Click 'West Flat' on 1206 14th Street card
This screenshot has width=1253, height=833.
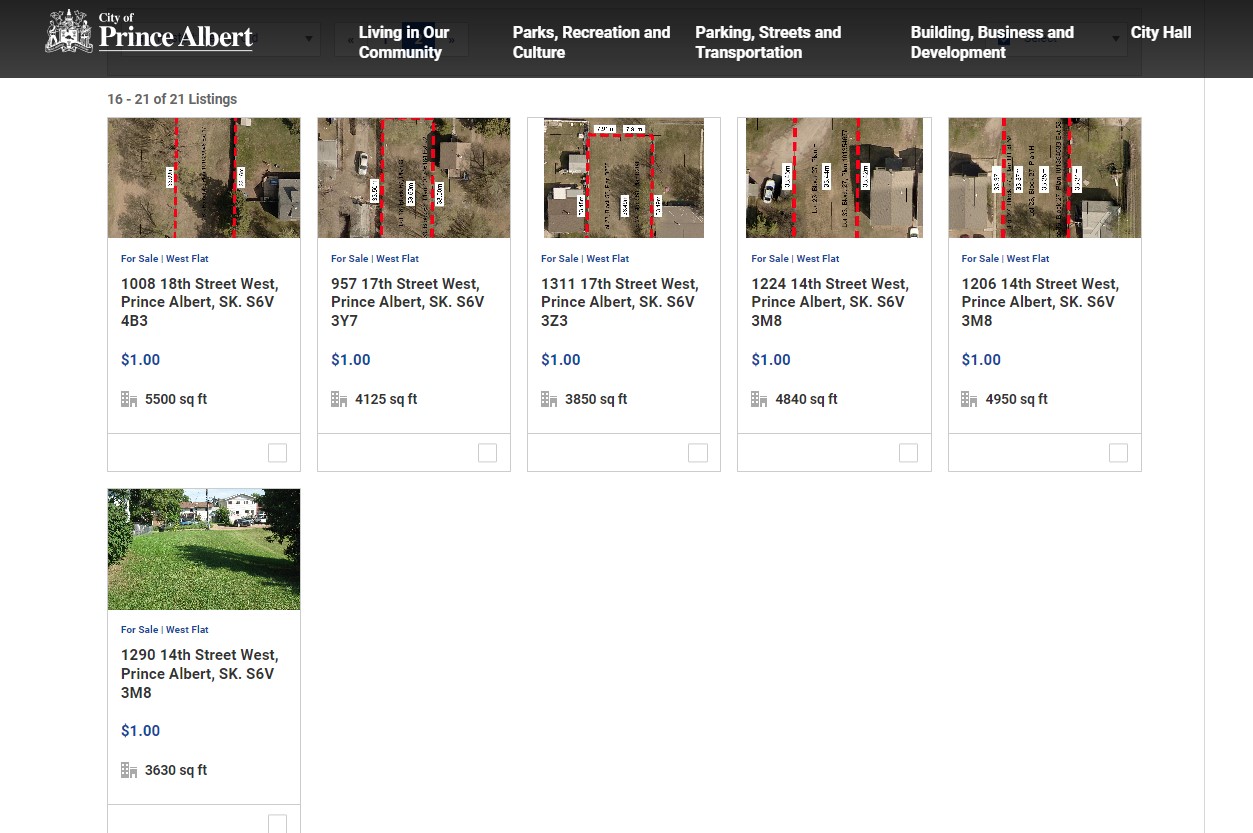(x=1027, y=259)
